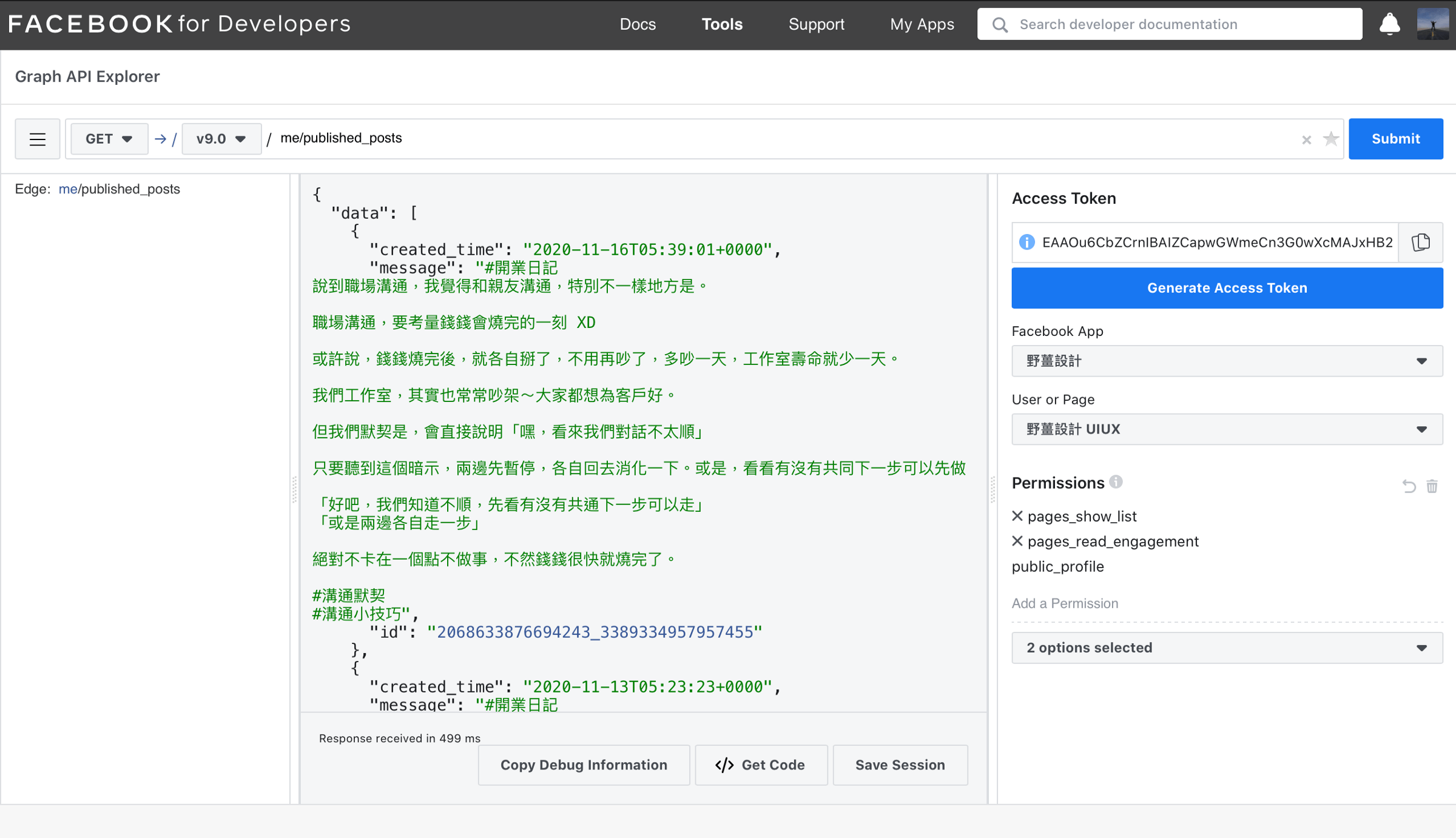Click the info icon beside the access token

click(1026, 242)
